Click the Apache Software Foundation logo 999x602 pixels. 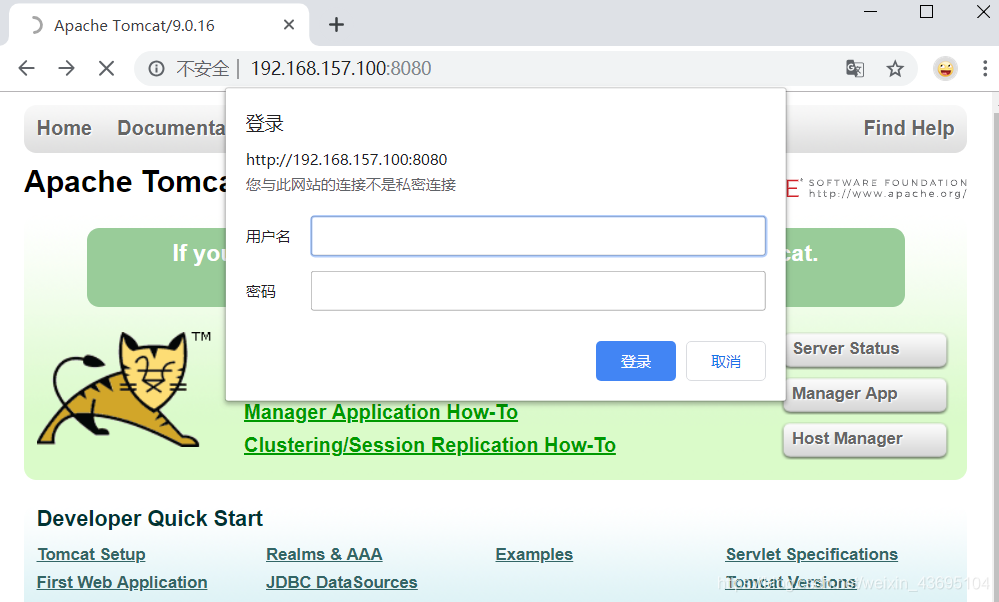[x=876, y=188]
